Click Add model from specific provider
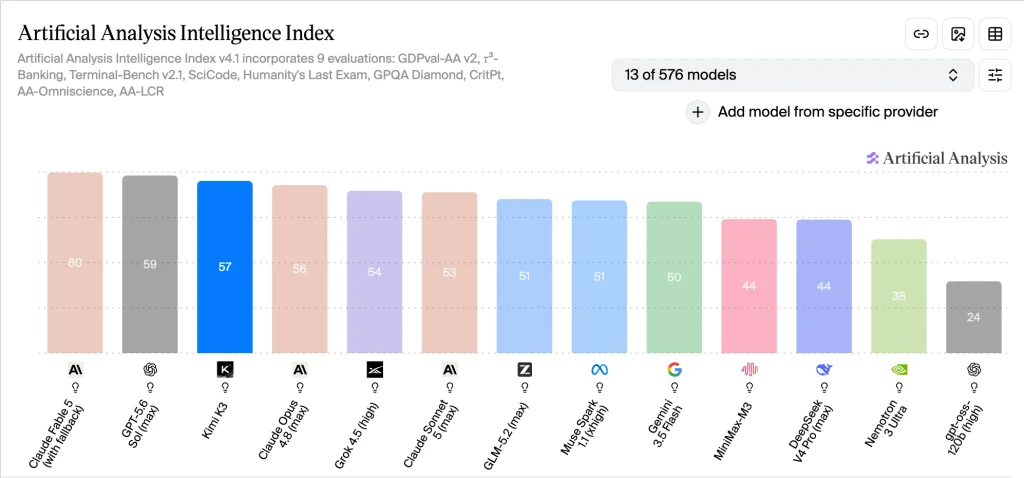Viewport: 1024px width, 478px height. click(x=827, y=112)
